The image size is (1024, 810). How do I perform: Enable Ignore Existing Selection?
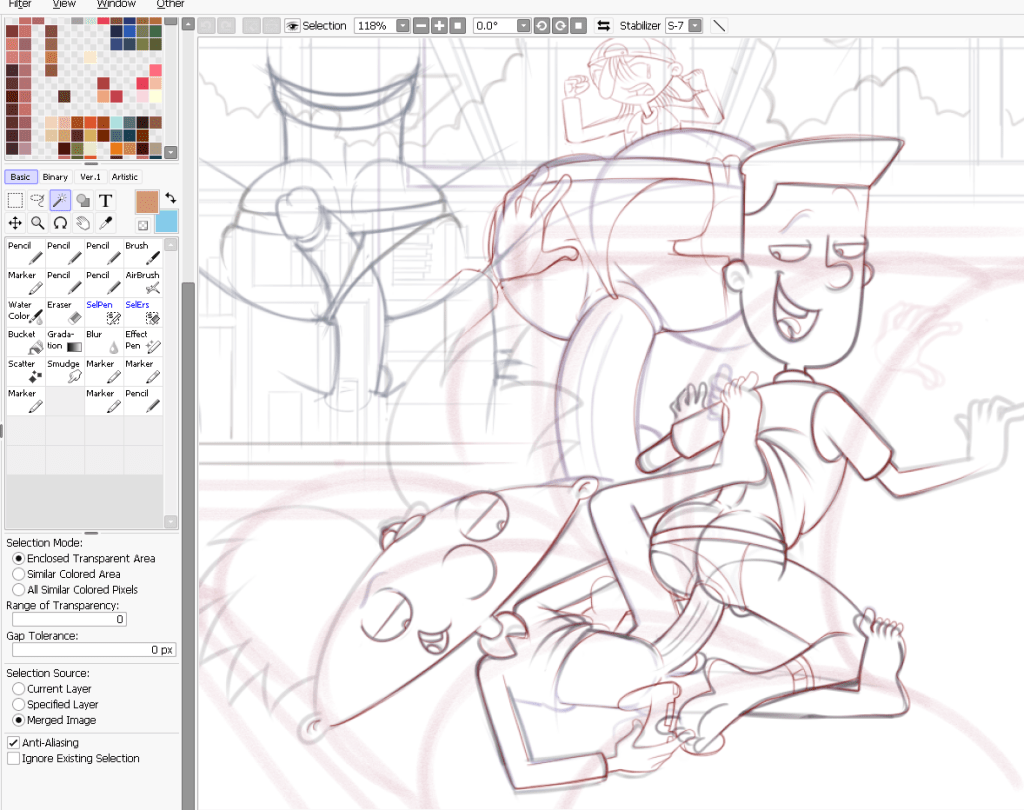coord(13,759)
